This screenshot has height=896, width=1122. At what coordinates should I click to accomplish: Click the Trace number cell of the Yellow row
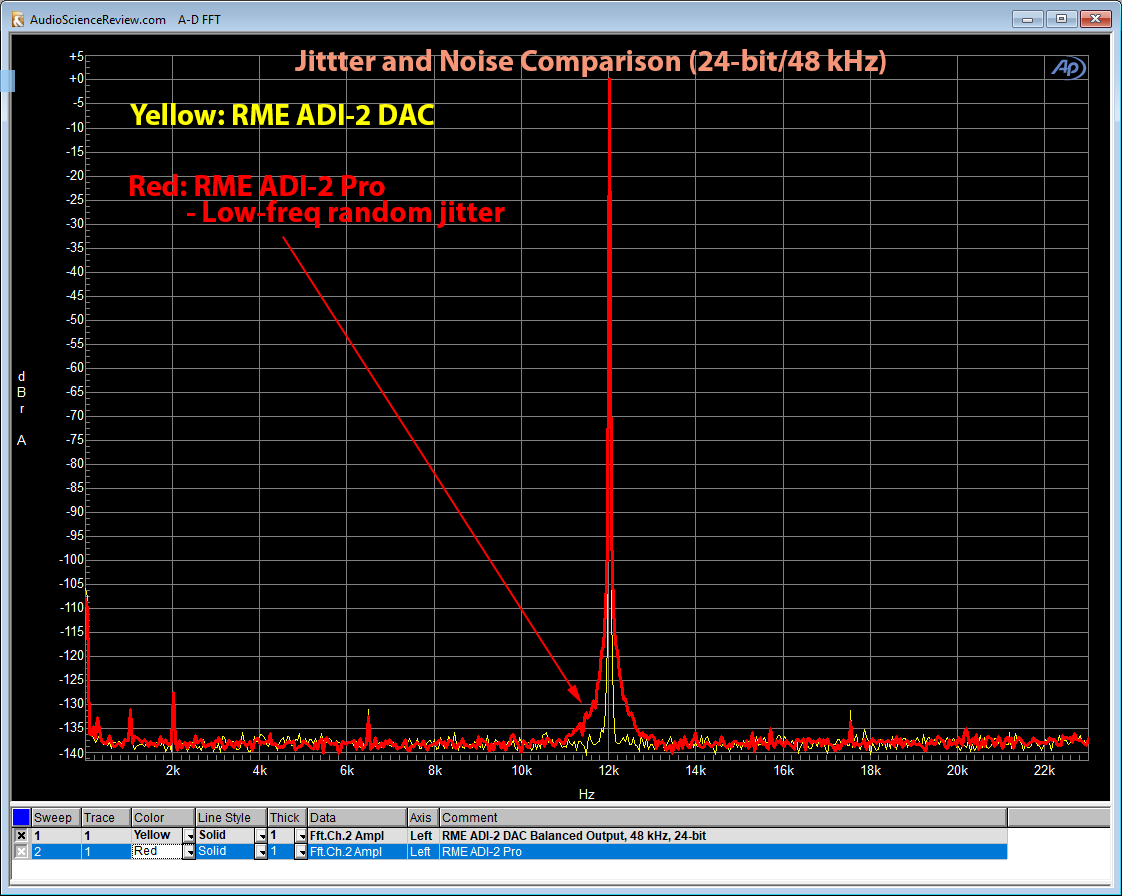106,835
